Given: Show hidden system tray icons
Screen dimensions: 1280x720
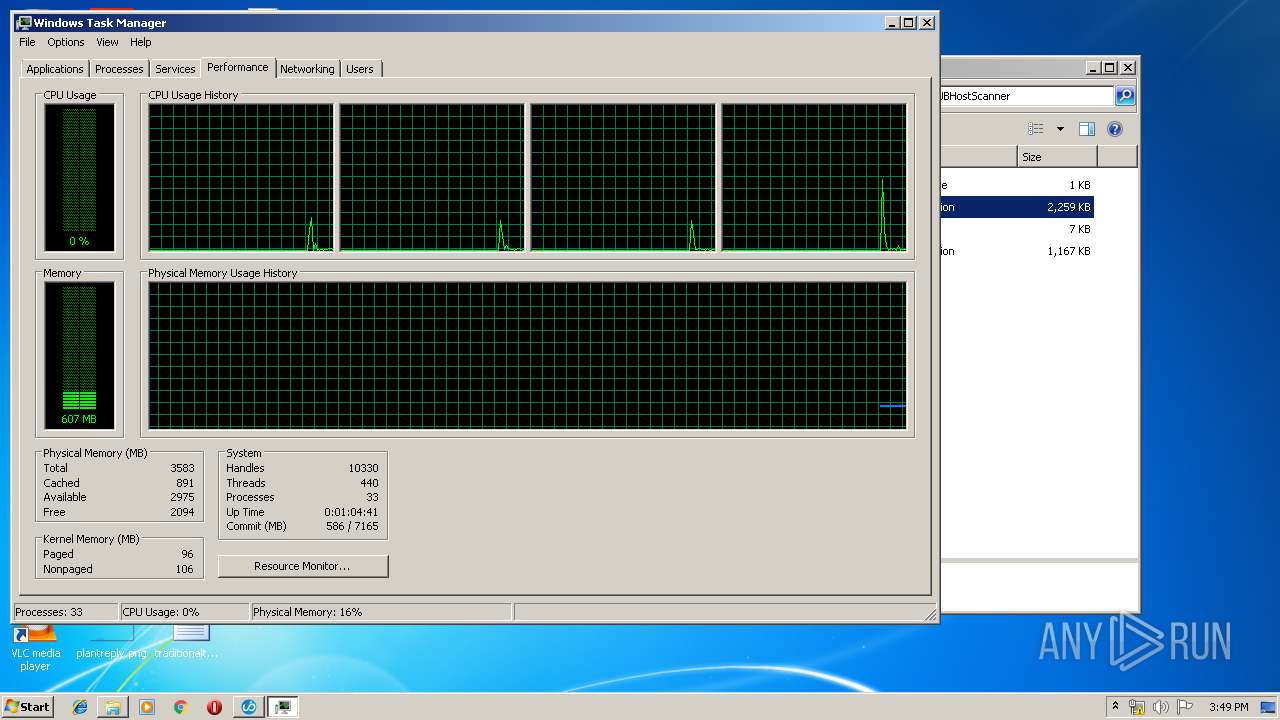Looking at the screenshot, I should pyautogui.click(x=1115, y=707).
